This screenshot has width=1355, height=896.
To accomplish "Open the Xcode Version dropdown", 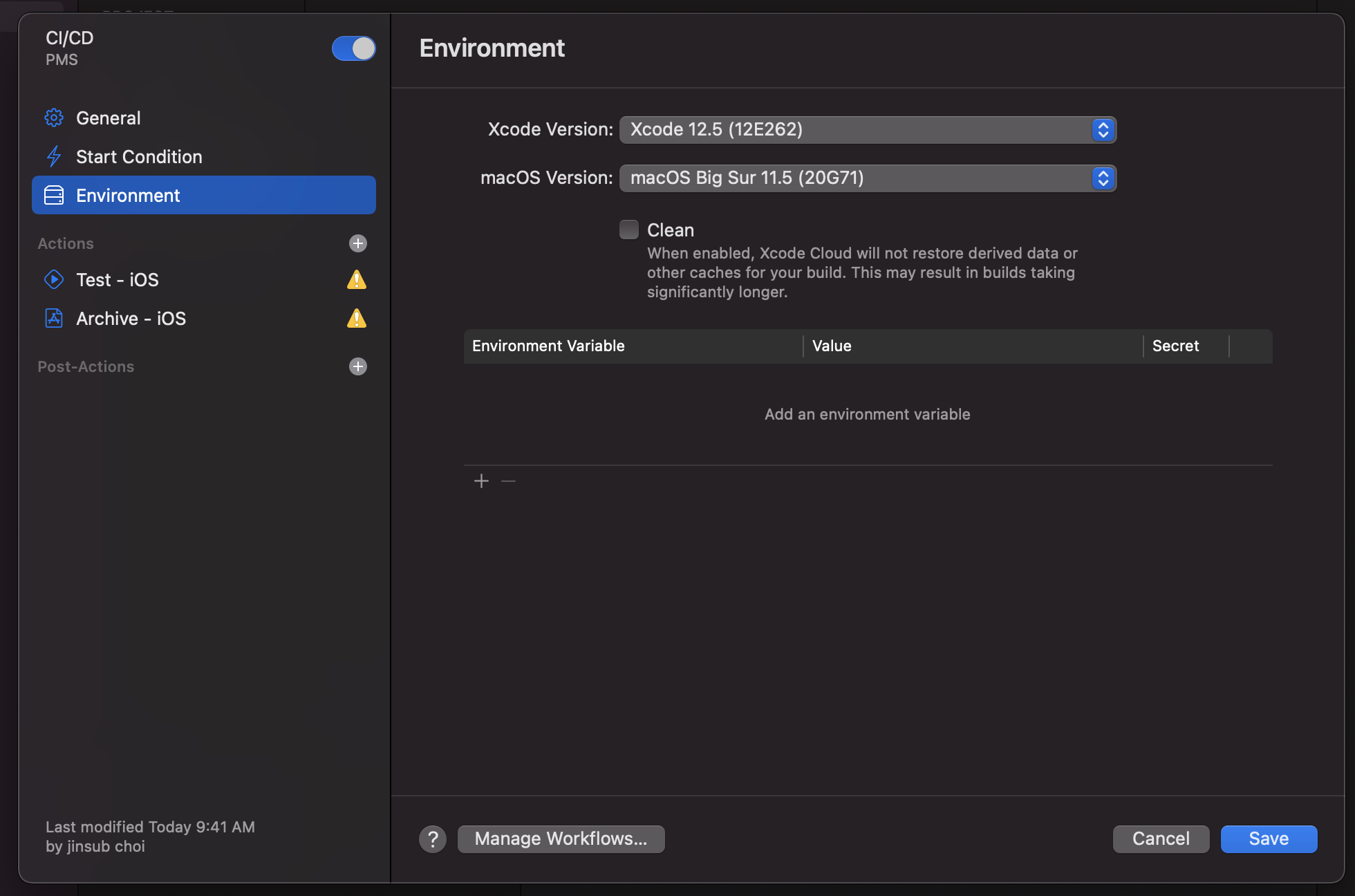I will point(868,130).
